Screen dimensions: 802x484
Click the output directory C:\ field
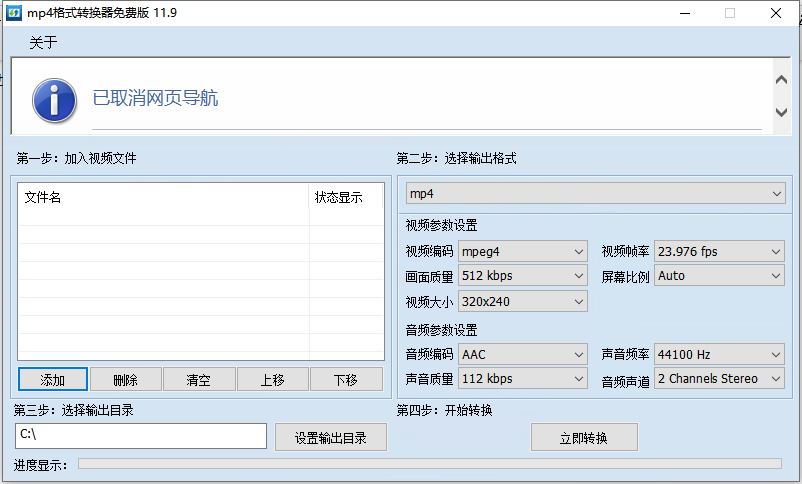click(141, 436)
